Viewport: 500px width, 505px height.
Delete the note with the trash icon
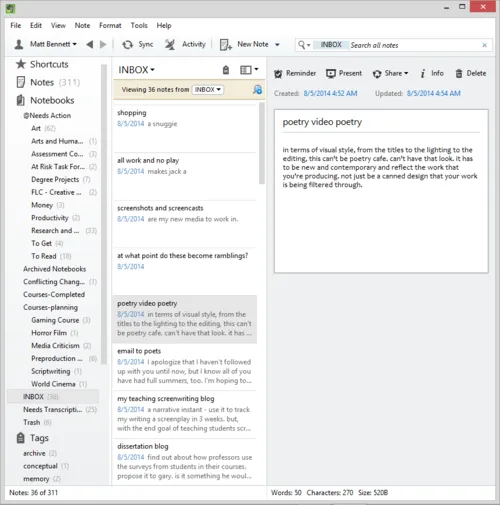pyautogui.click(x=459, y=74)
